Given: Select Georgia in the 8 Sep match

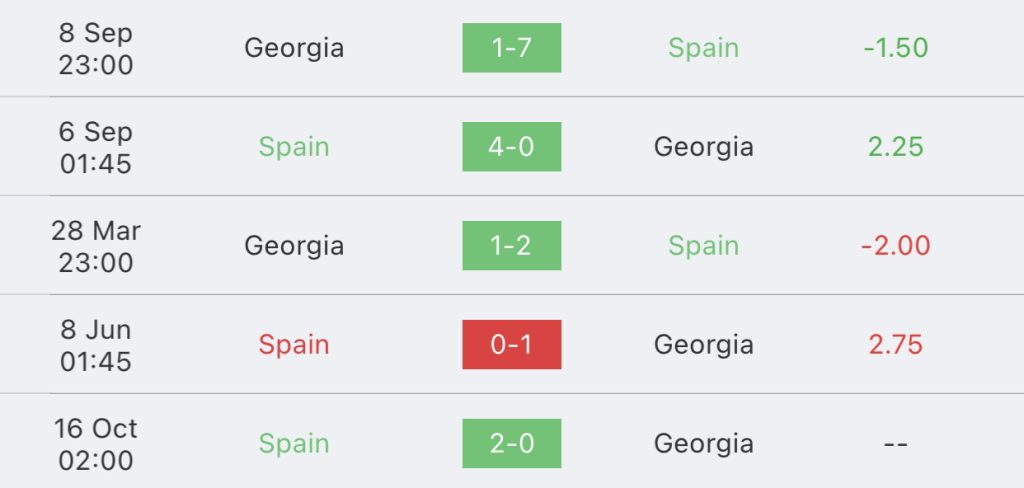Looking at the screenshot, I should pos(294,48).
